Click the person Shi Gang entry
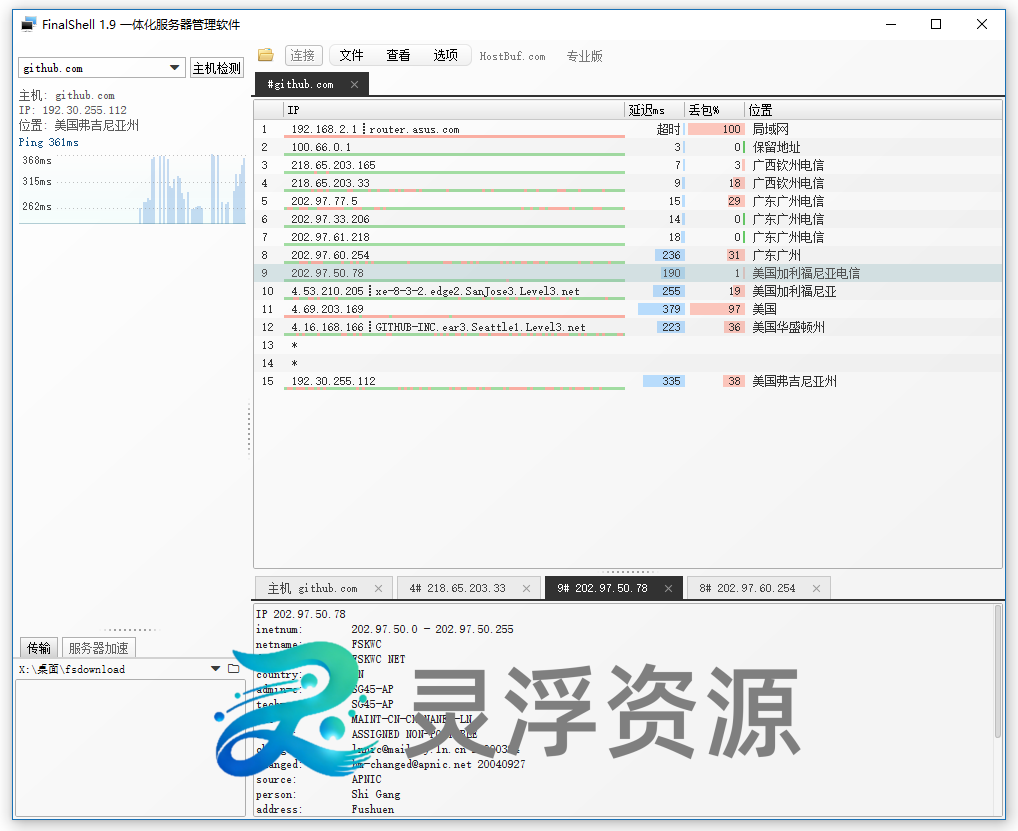 tap(376, 794)
